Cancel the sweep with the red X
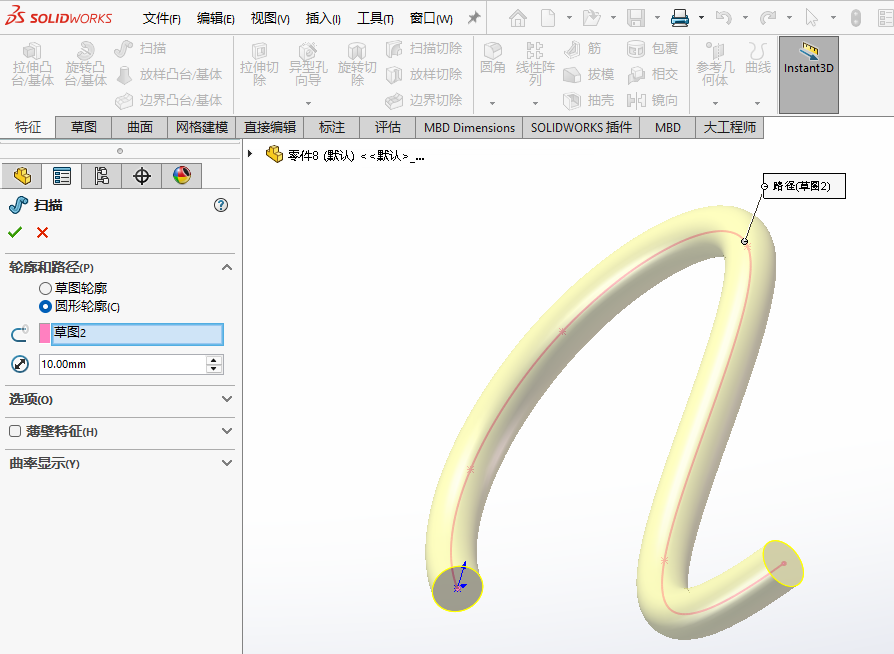The width and height of the screenshot is (894, 654). coord(42,233)
